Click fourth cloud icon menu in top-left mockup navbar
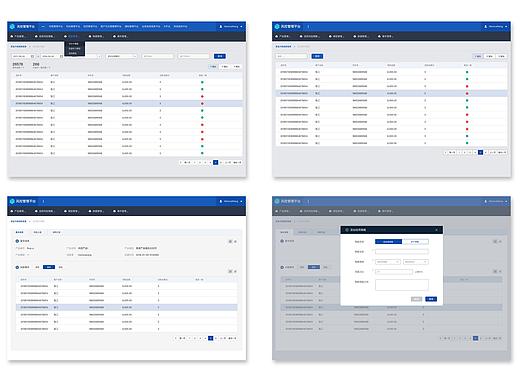Image resolution: width=520 pixels, height=390 pixels. [x=96, y=36]
